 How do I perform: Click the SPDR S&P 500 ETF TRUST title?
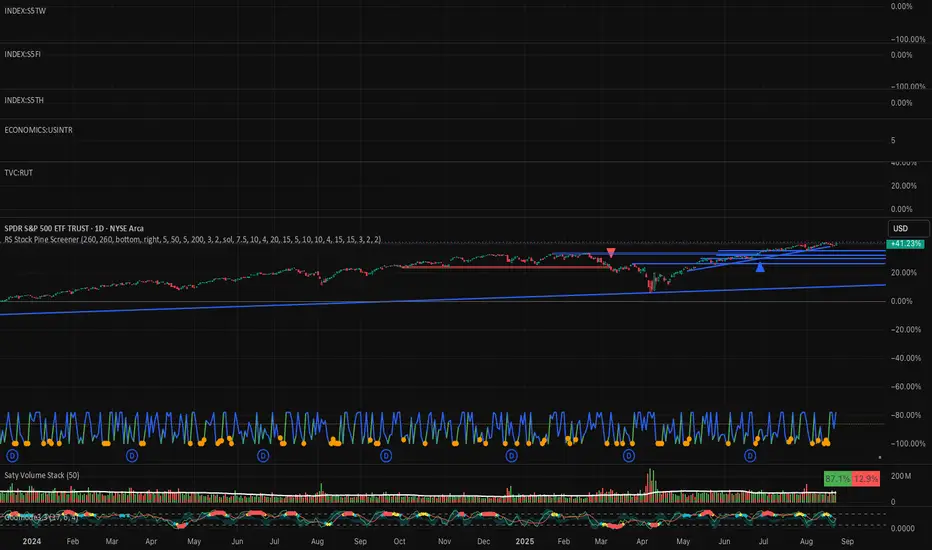tap(74, 228)
